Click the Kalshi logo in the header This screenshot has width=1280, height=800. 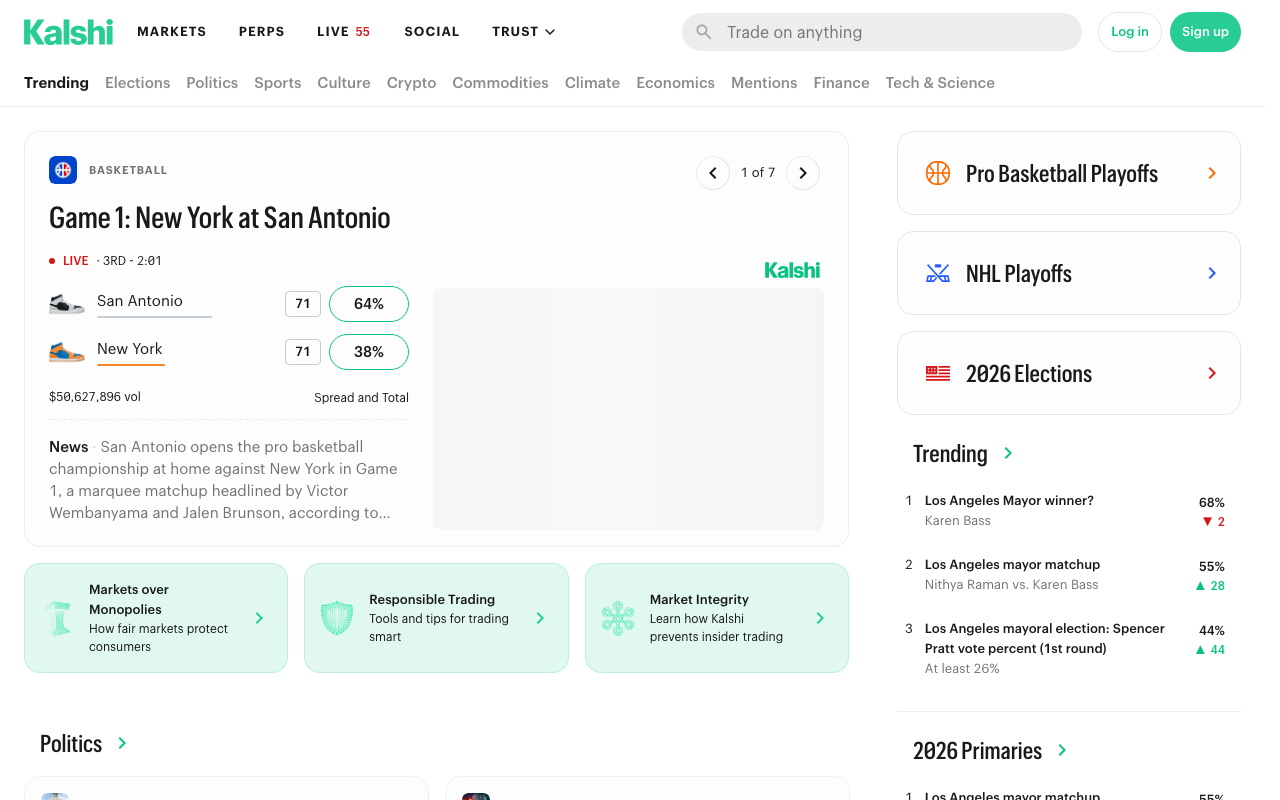tap(68, 32)
